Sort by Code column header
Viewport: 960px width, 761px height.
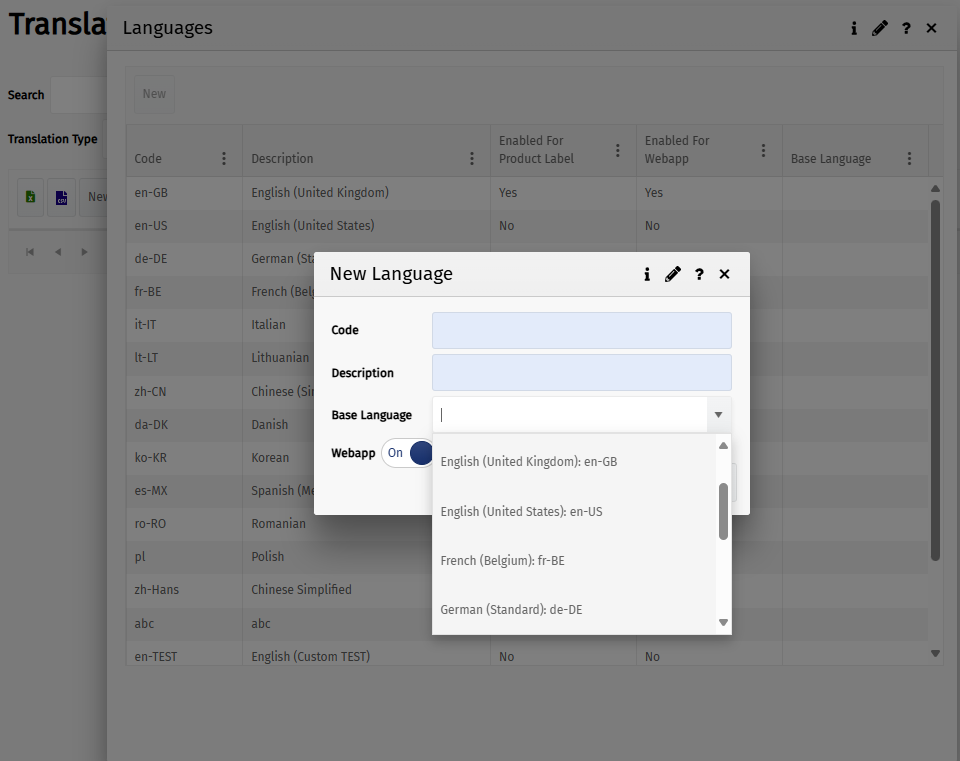point(148,159)
